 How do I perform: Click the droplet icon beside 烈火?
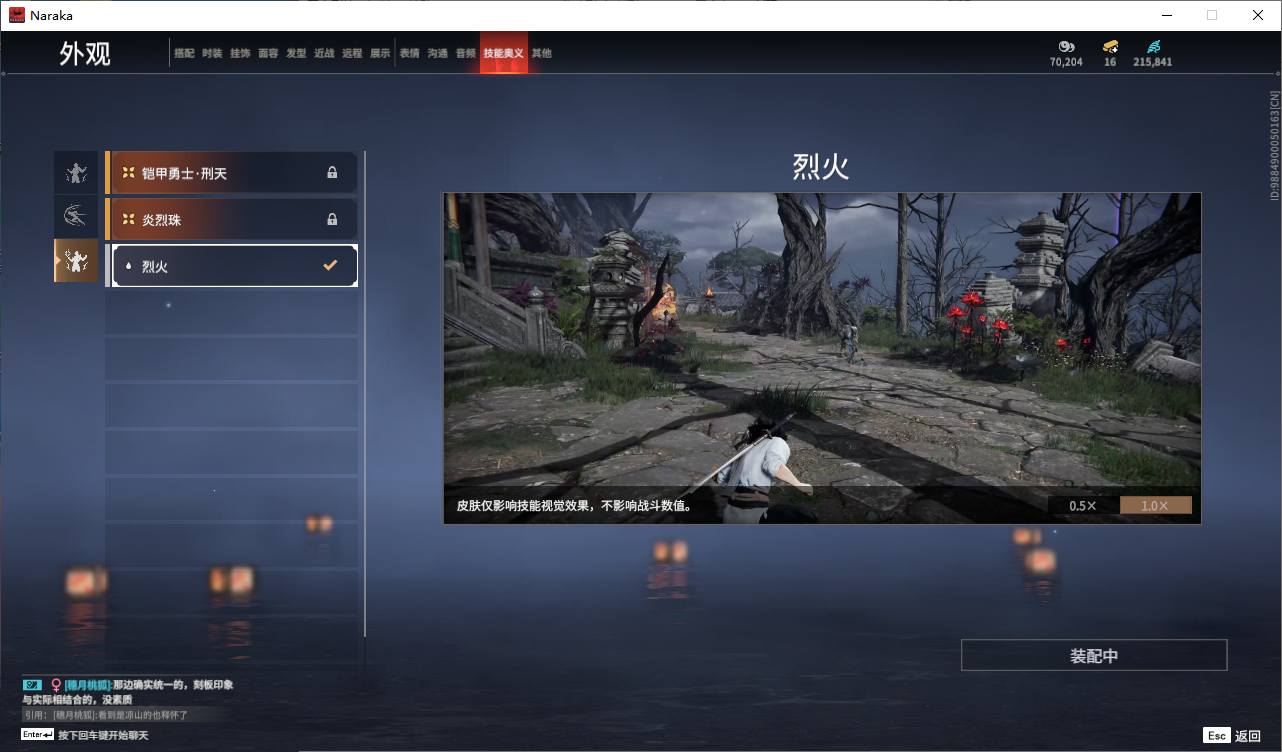128,266
